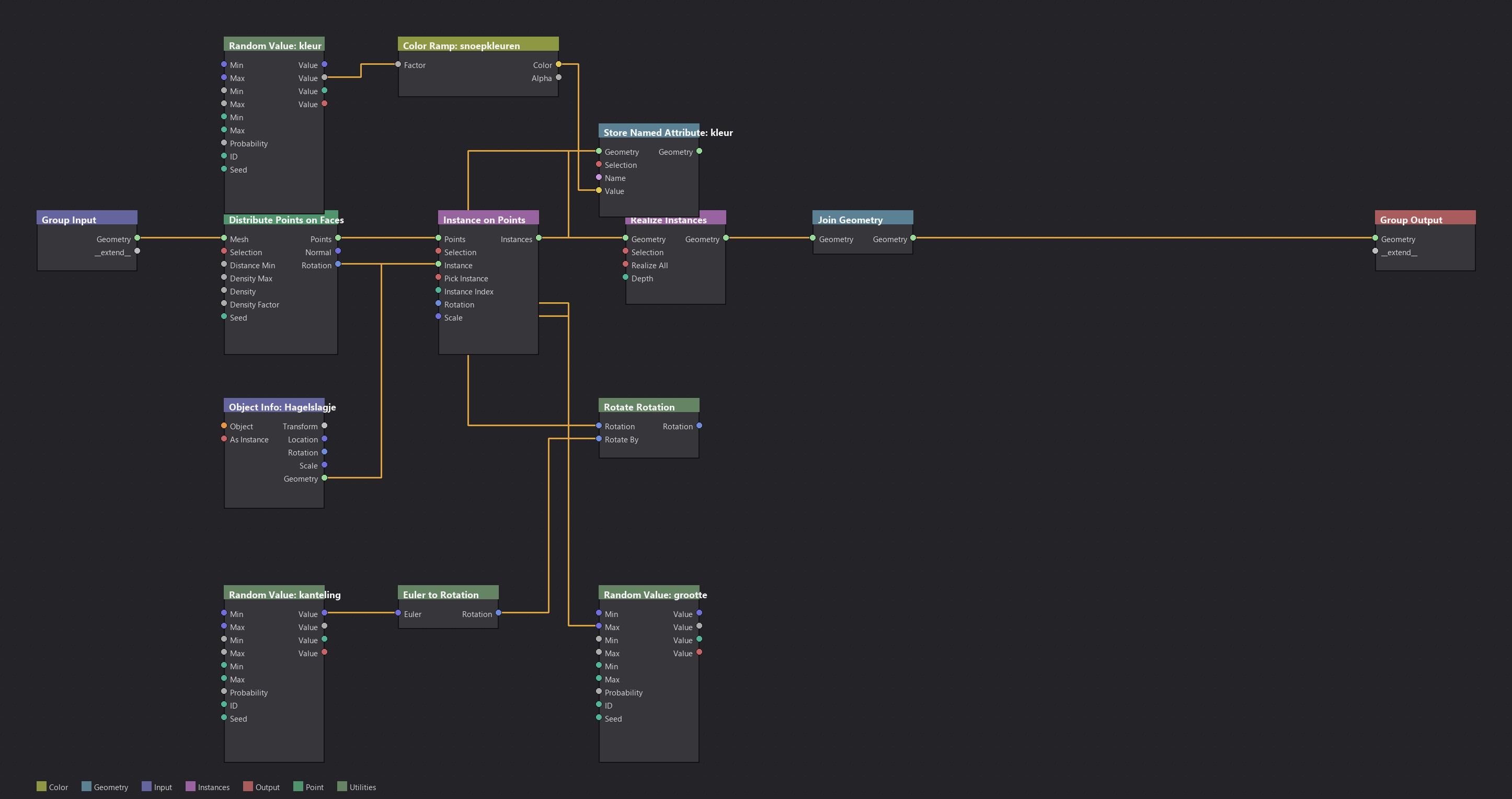Click the Distribute Points on Faces header
This screenshot has height=799, width=1512.
click(281, 219)
